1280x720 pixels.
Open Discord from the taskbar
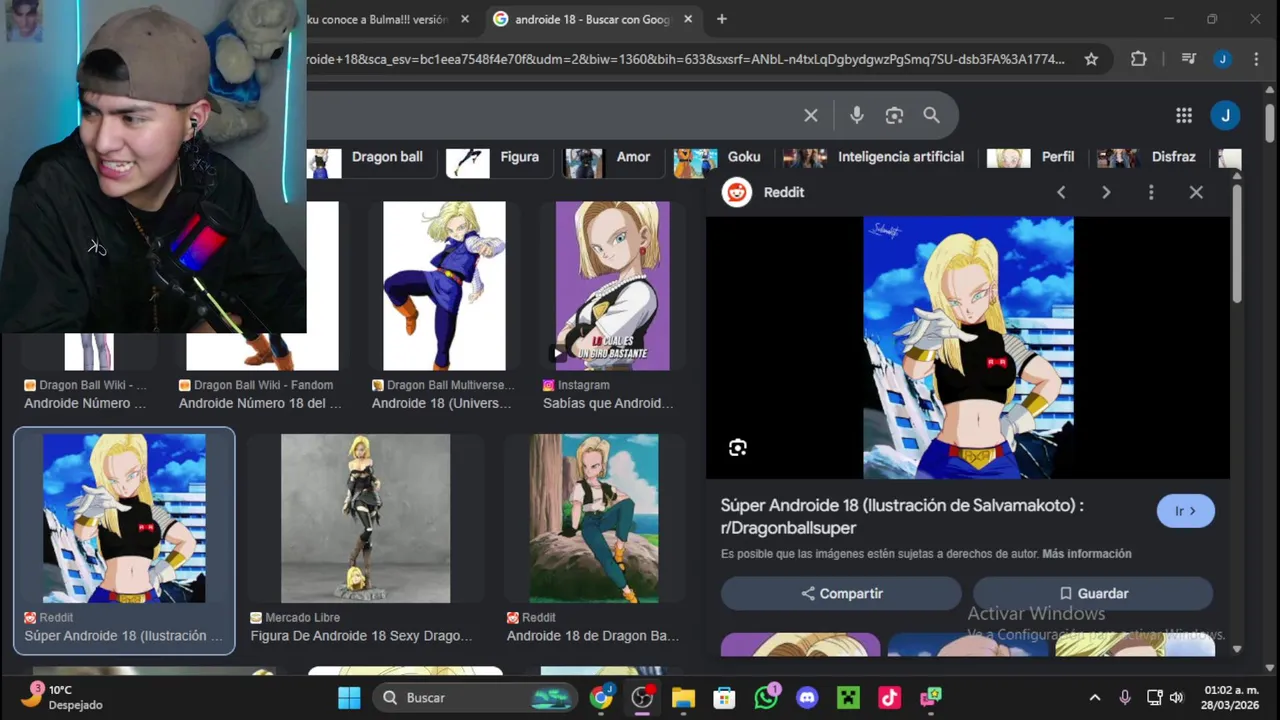807,697
